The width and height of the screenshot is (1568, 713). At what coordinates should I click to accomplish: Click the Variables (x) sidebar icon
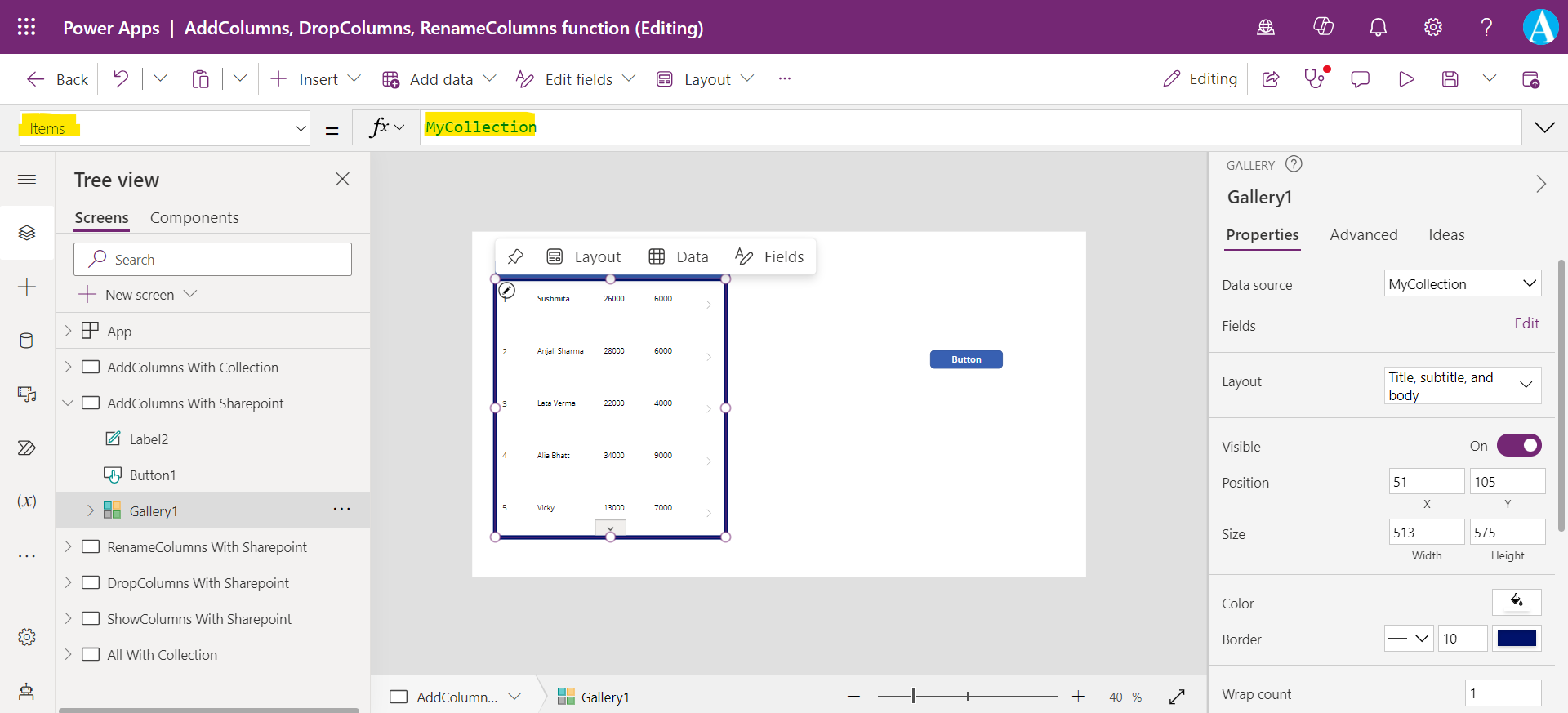coord(26,501)
